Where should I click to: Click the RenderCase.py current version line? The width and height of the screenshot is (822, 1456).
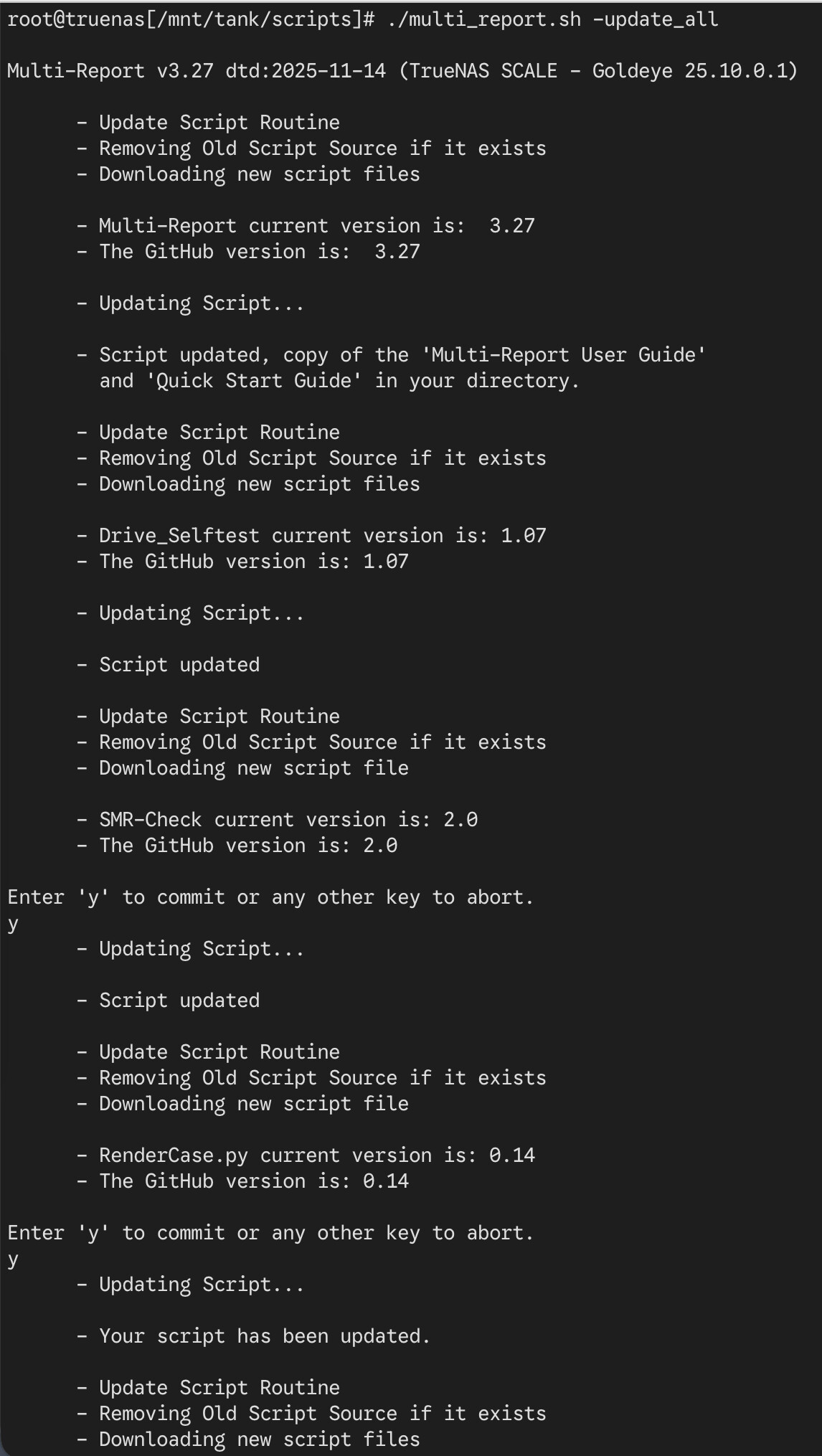[316, 1155]
